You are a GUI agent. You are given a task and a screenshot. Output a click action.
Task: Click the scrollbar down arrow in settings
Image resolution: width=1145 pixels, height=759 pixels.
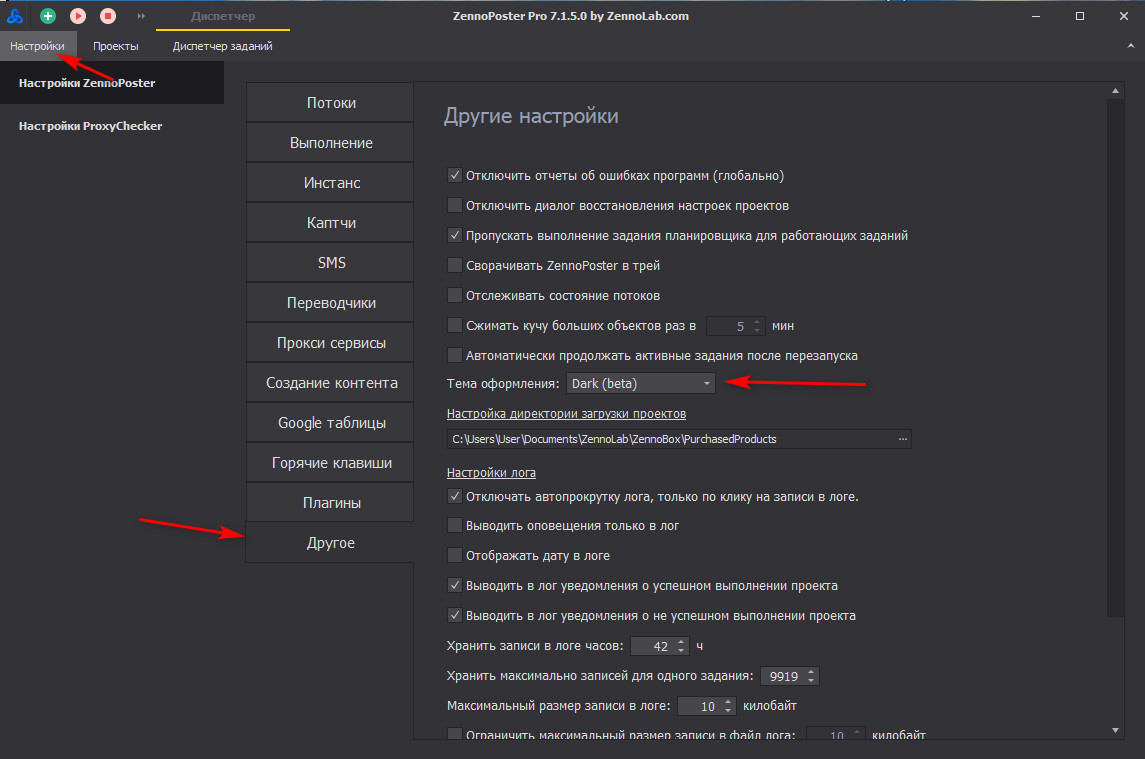pos(1115,730)
